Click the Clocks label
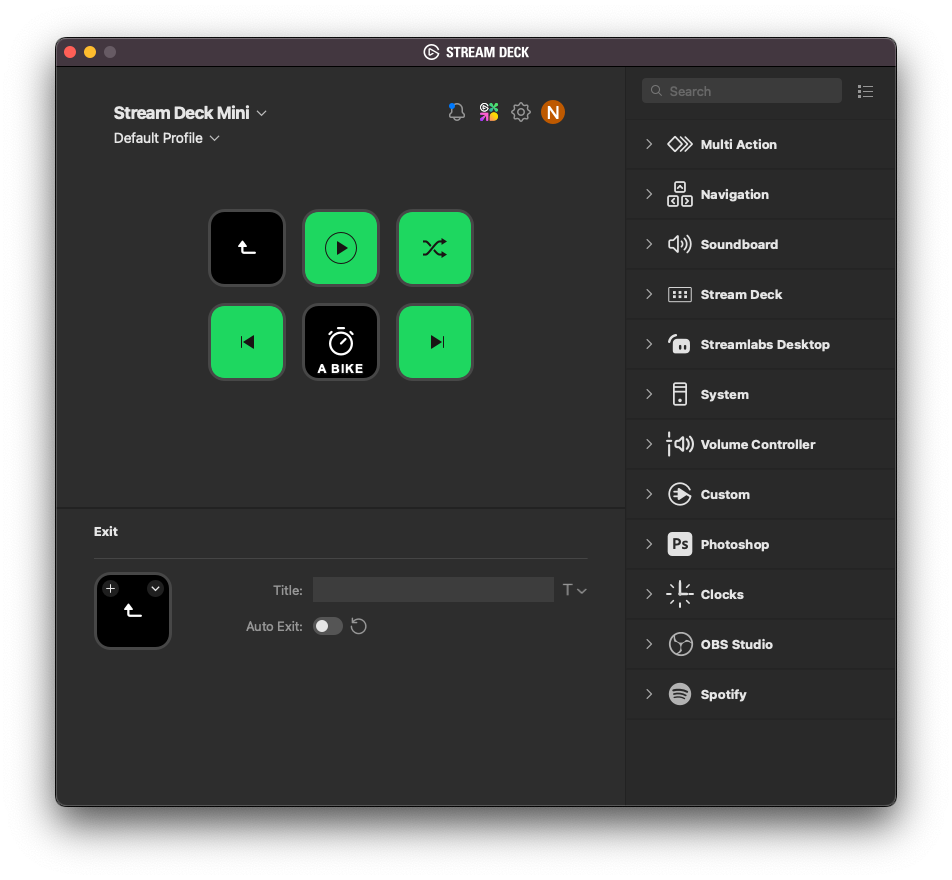952x880 pixels. click(x=722, y=594)
